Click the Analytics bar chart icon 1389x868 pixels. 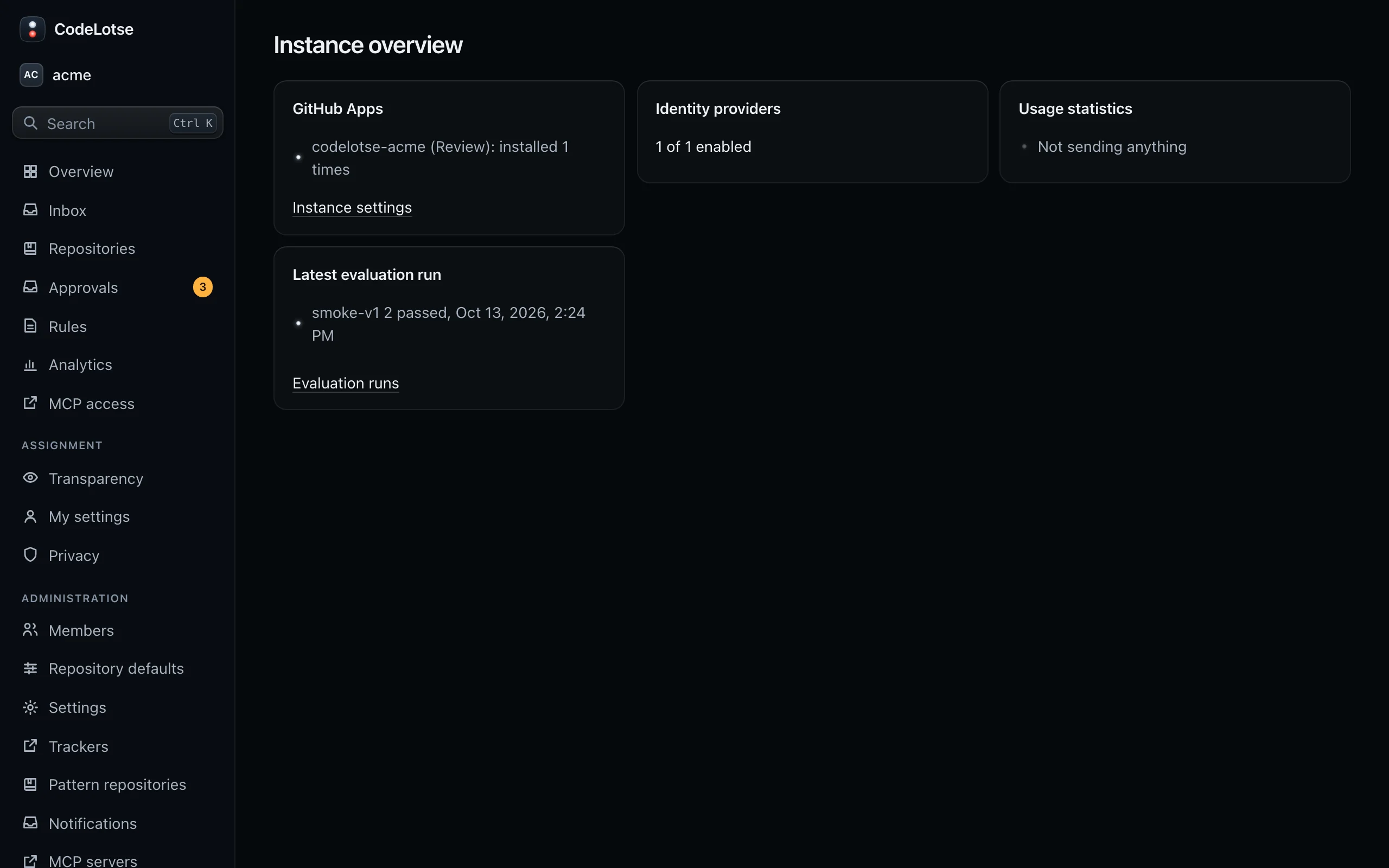point(30,365)
